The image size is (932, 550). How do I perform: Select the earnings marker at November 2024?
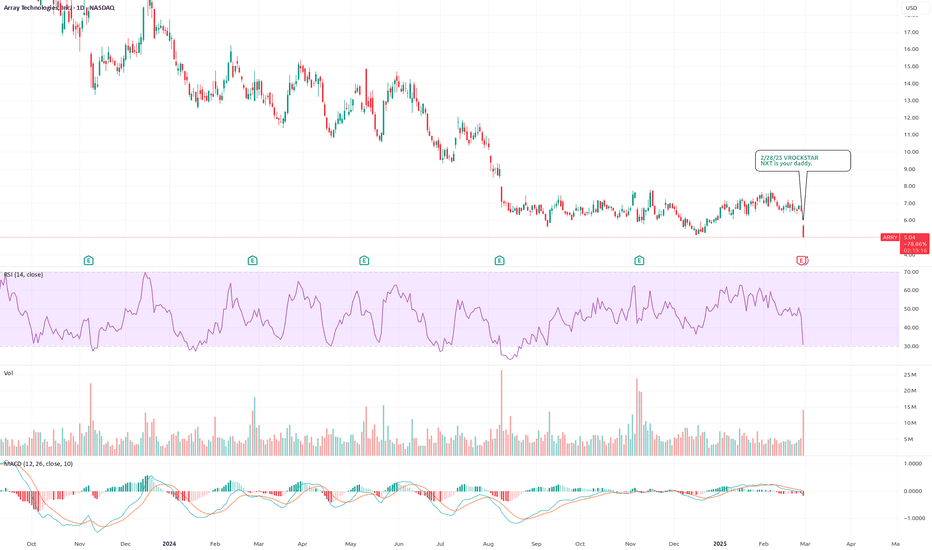pos(639,260)
